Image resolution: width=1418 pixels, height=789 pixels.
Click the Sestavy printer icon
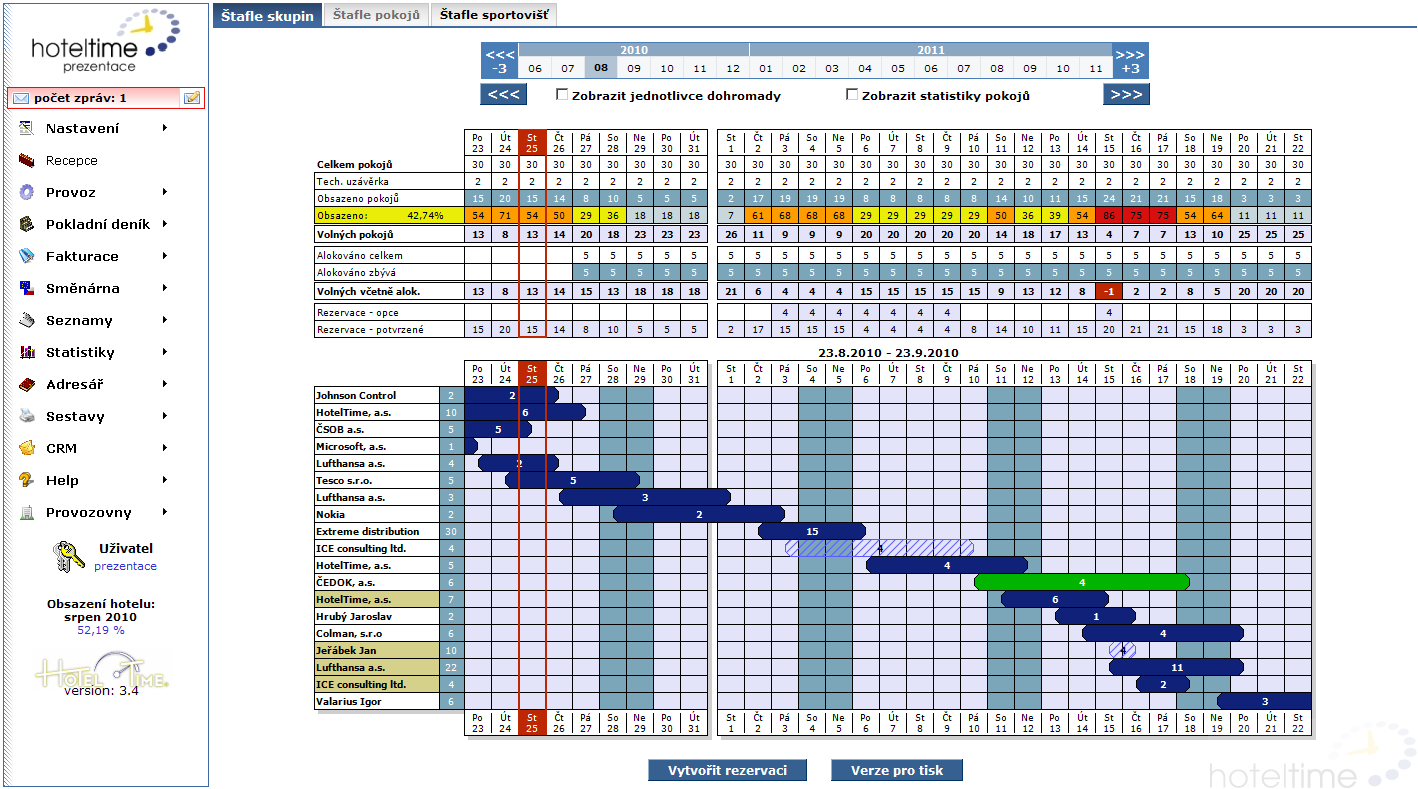pyautogui.click(x=27, y=416)
